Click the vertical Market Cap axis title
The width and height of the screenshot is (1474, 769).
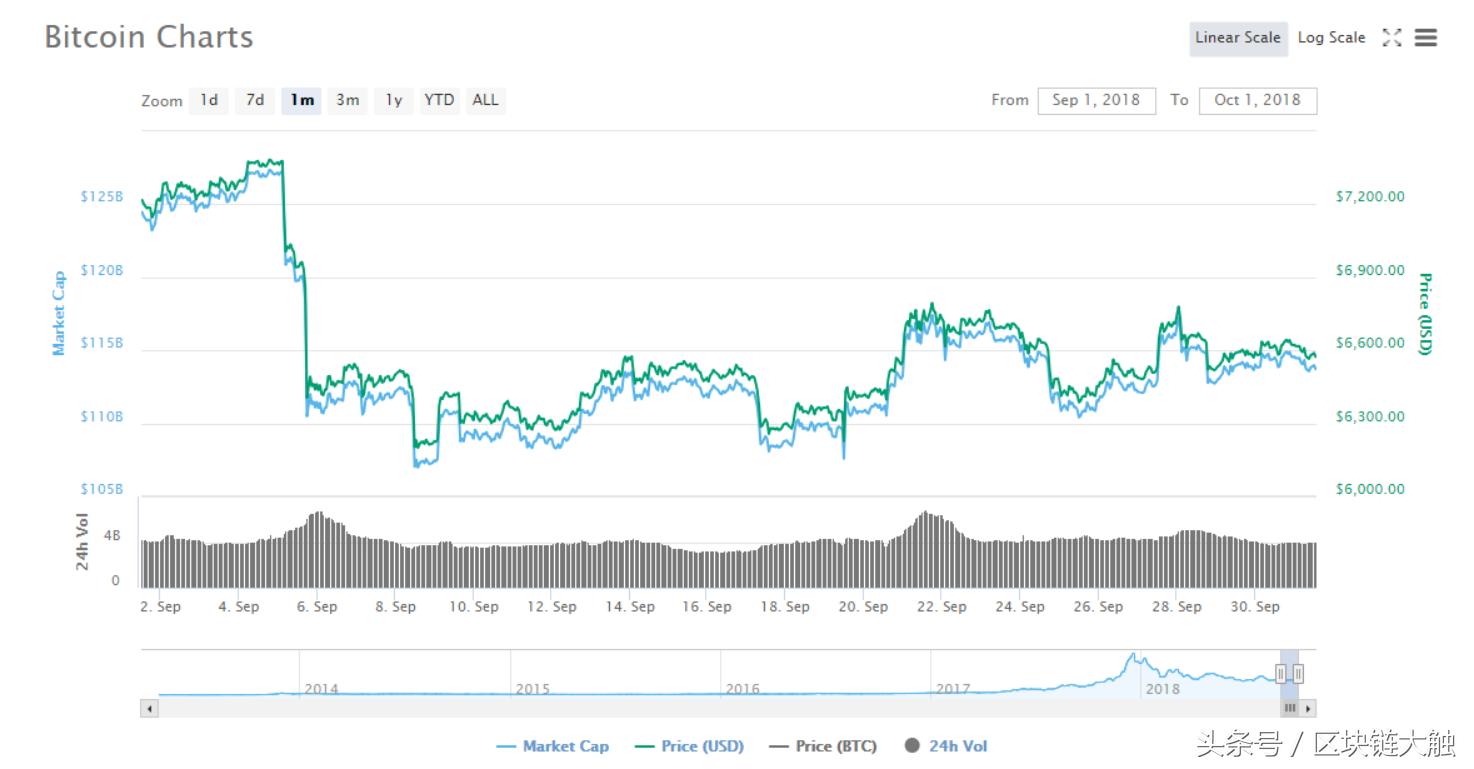(x=59, y=313)
